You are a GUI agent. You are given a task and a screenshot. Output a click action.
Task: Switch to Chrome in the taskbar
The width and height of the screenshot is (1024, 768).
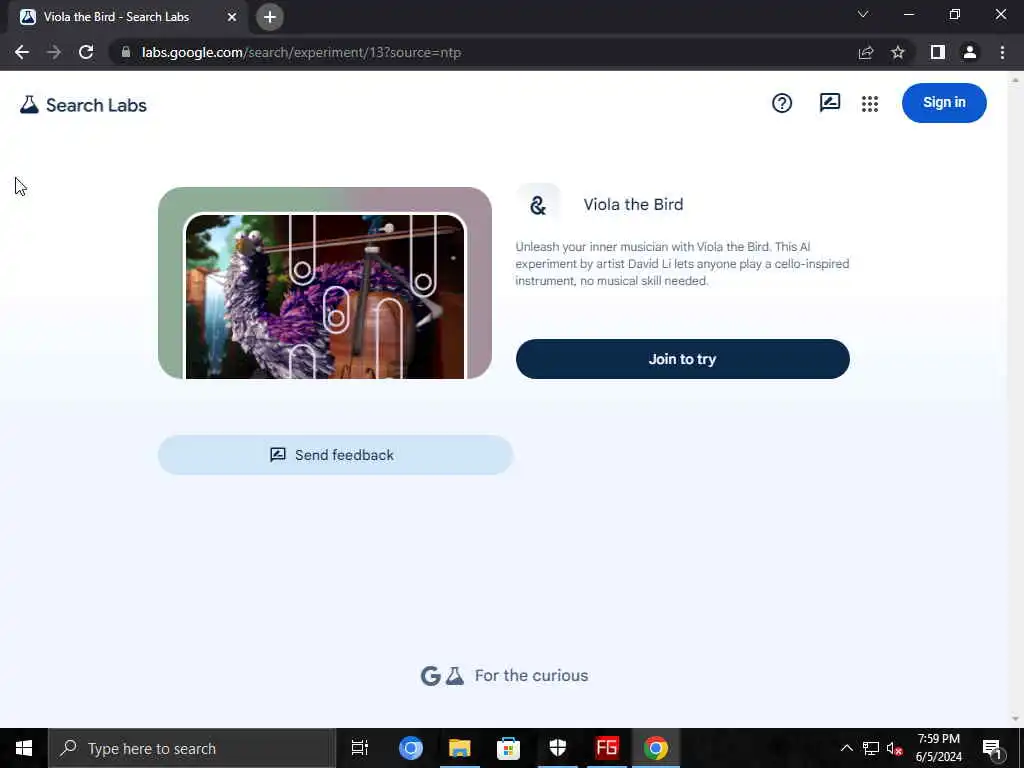tap(656, 748)
